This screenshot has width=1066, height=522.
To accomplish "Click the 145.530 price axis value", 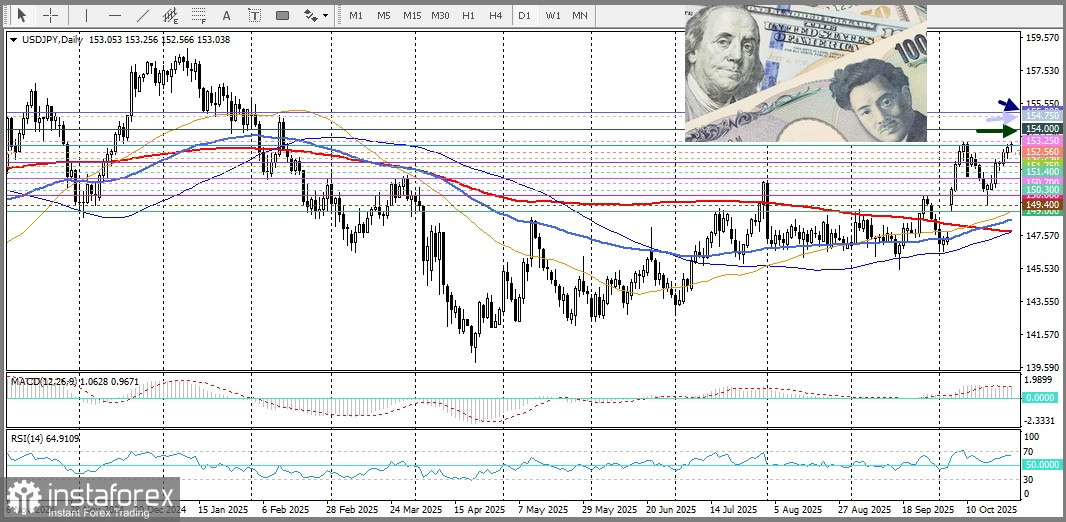I will point(1042,268).
